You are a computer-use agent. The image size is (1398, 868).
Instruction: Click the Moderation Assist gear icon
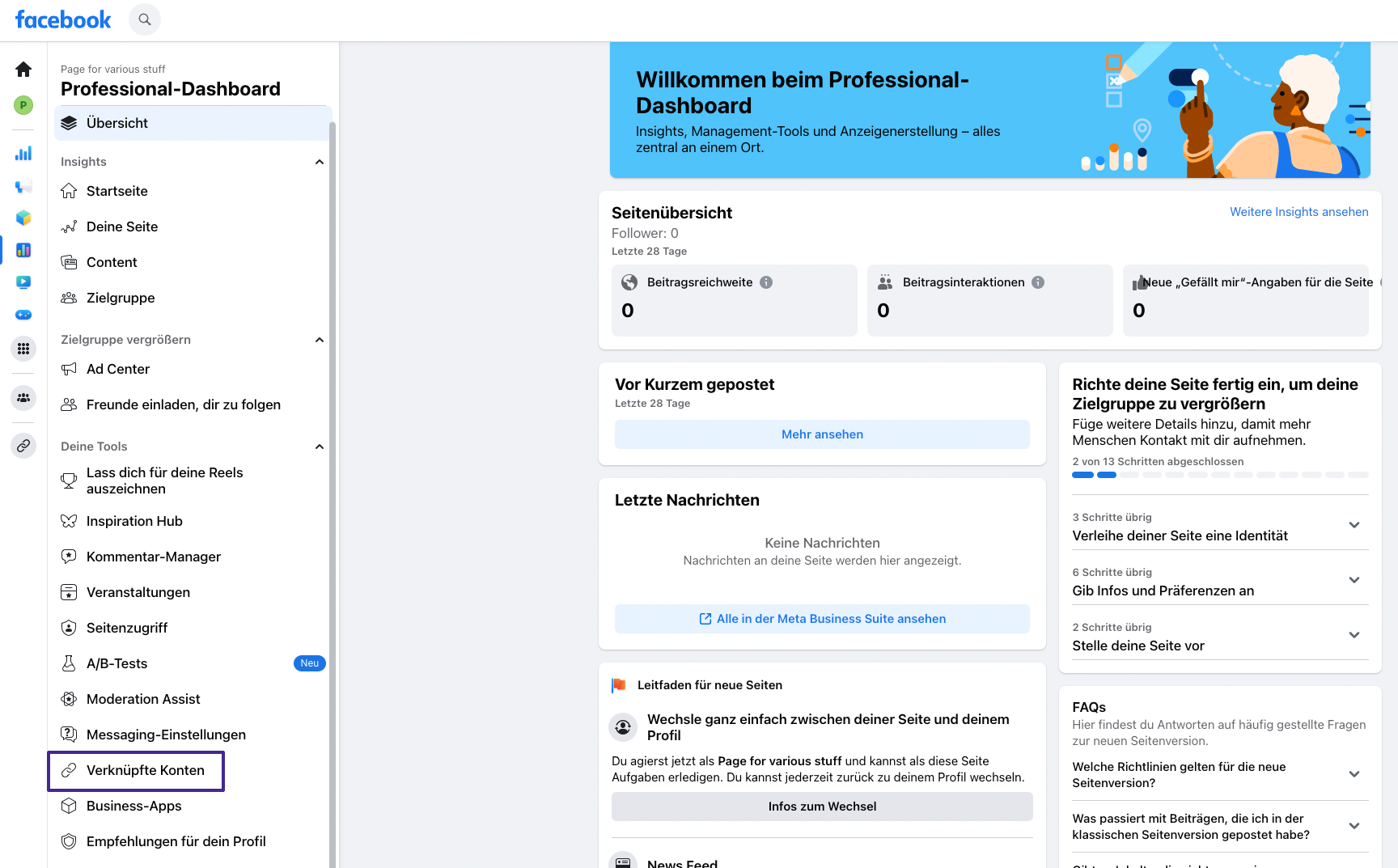coord(69,699)
